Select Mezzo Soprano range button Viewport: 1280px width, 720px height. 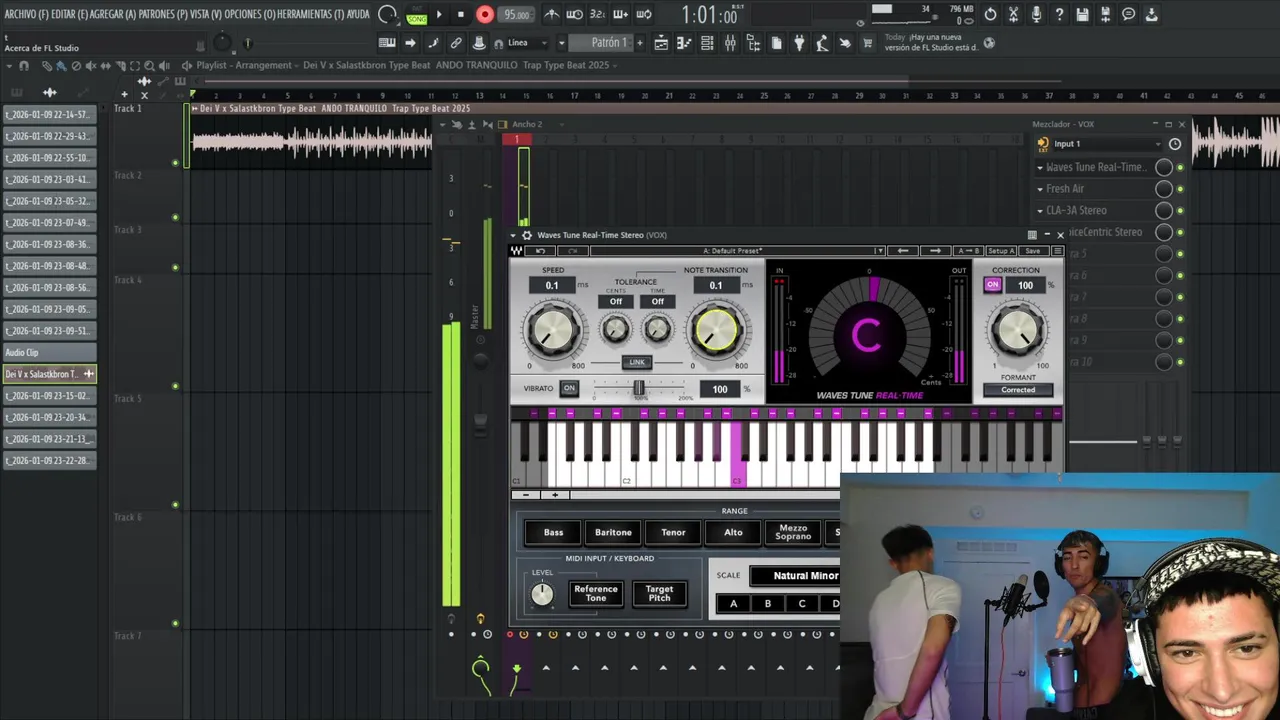[x=793, y=532]
